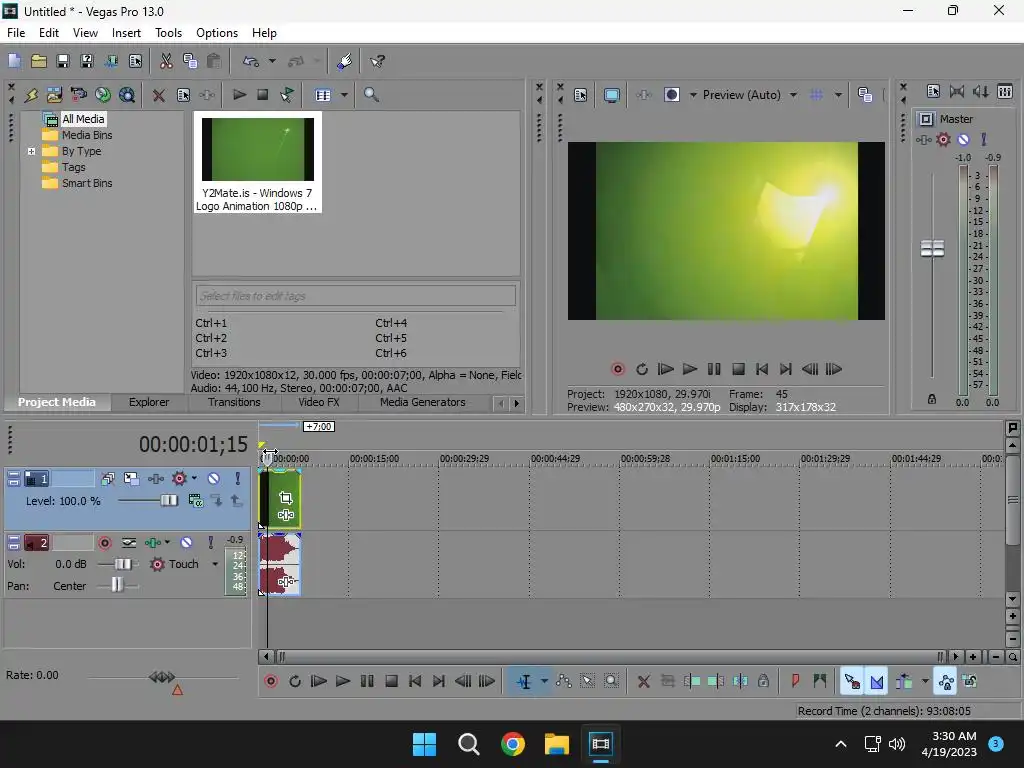Image resolution: width=1024 pixels, height=768 pixels.
Task: Open the Insert menu
Action: [x=126, y=33]
